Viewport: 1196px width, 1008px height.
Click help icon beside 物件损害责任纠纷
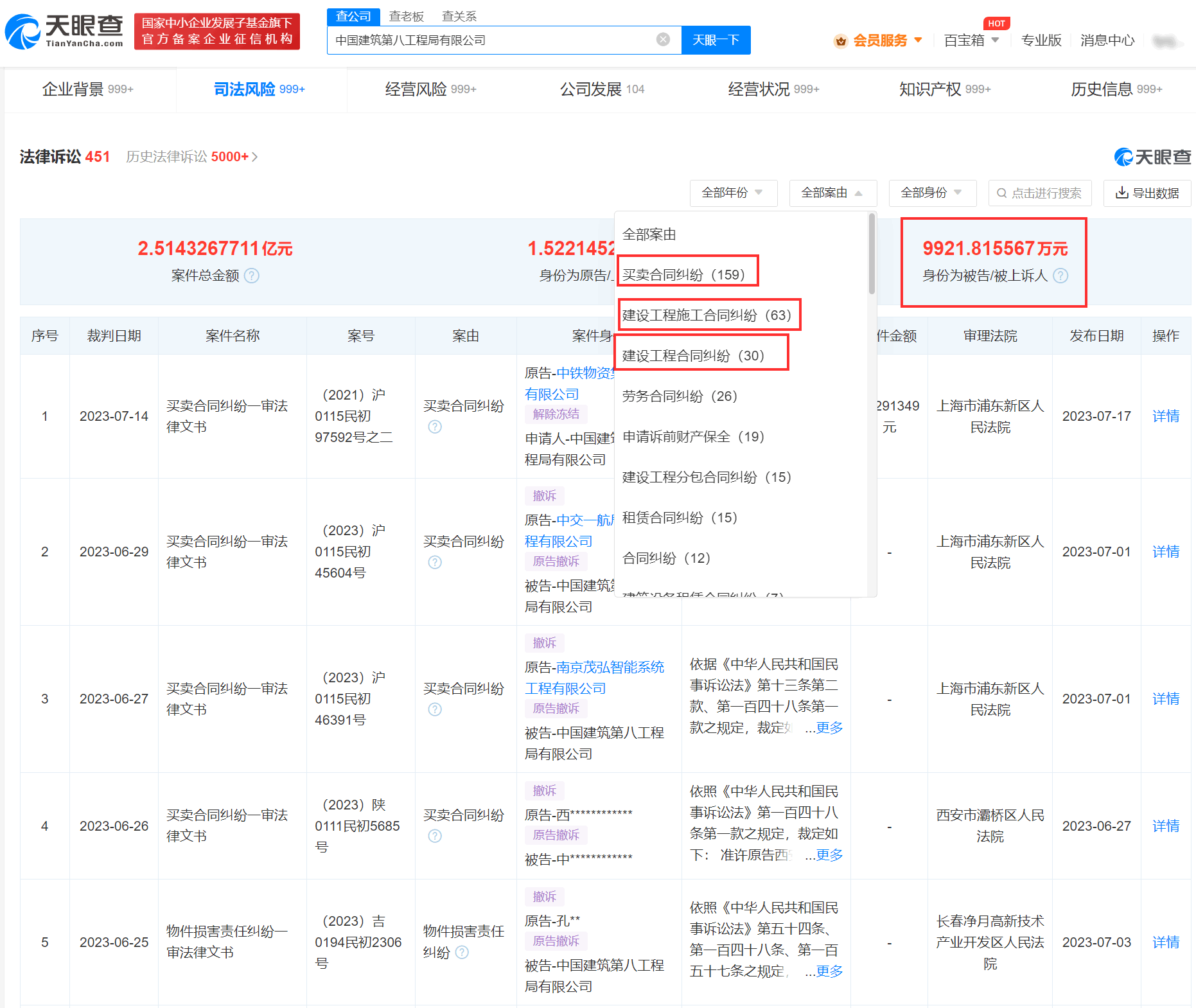click(462, 952)
